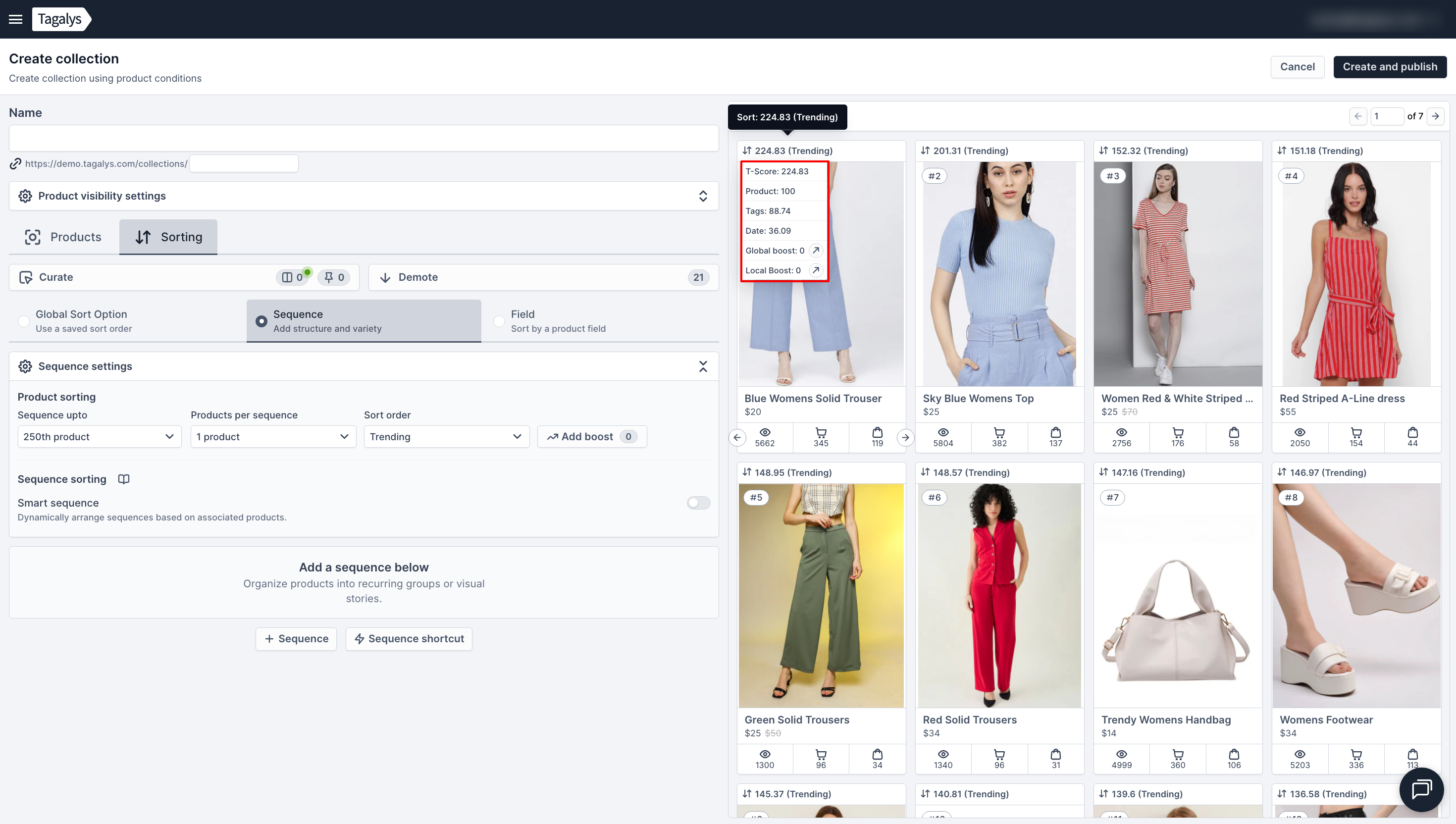The image size is (1456, 824).
Task: Enable the Smart sequence toggle
Action: pos(698,503)
